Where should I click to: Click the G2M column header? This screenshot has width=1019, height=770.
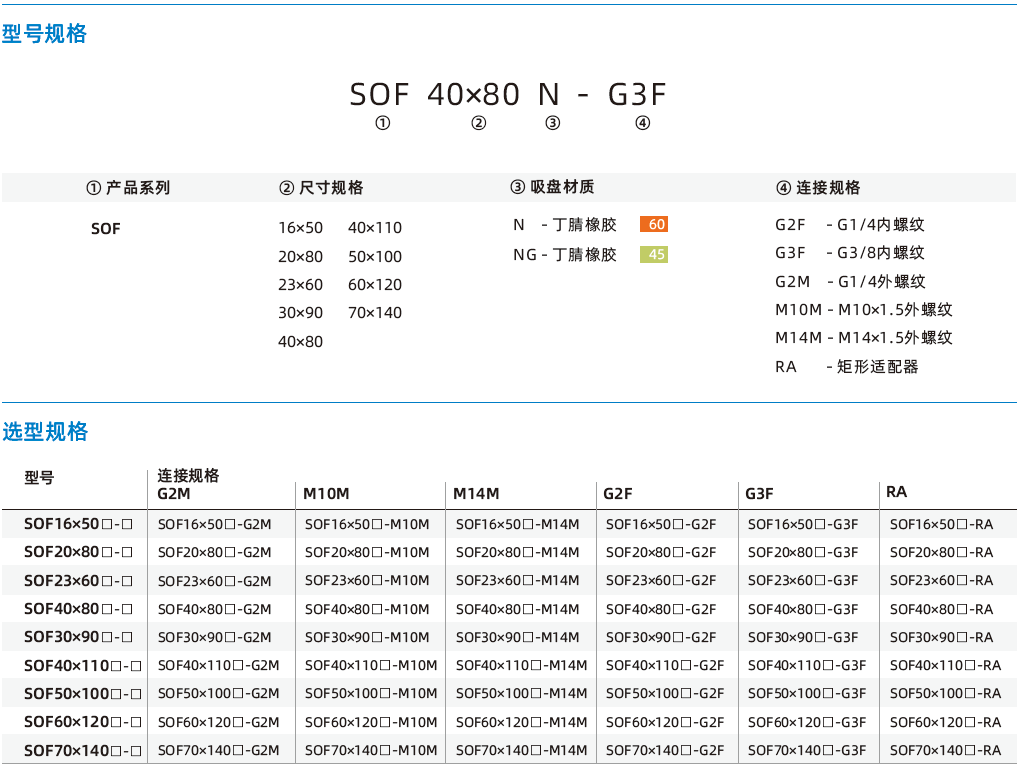[x=174, y=494]
